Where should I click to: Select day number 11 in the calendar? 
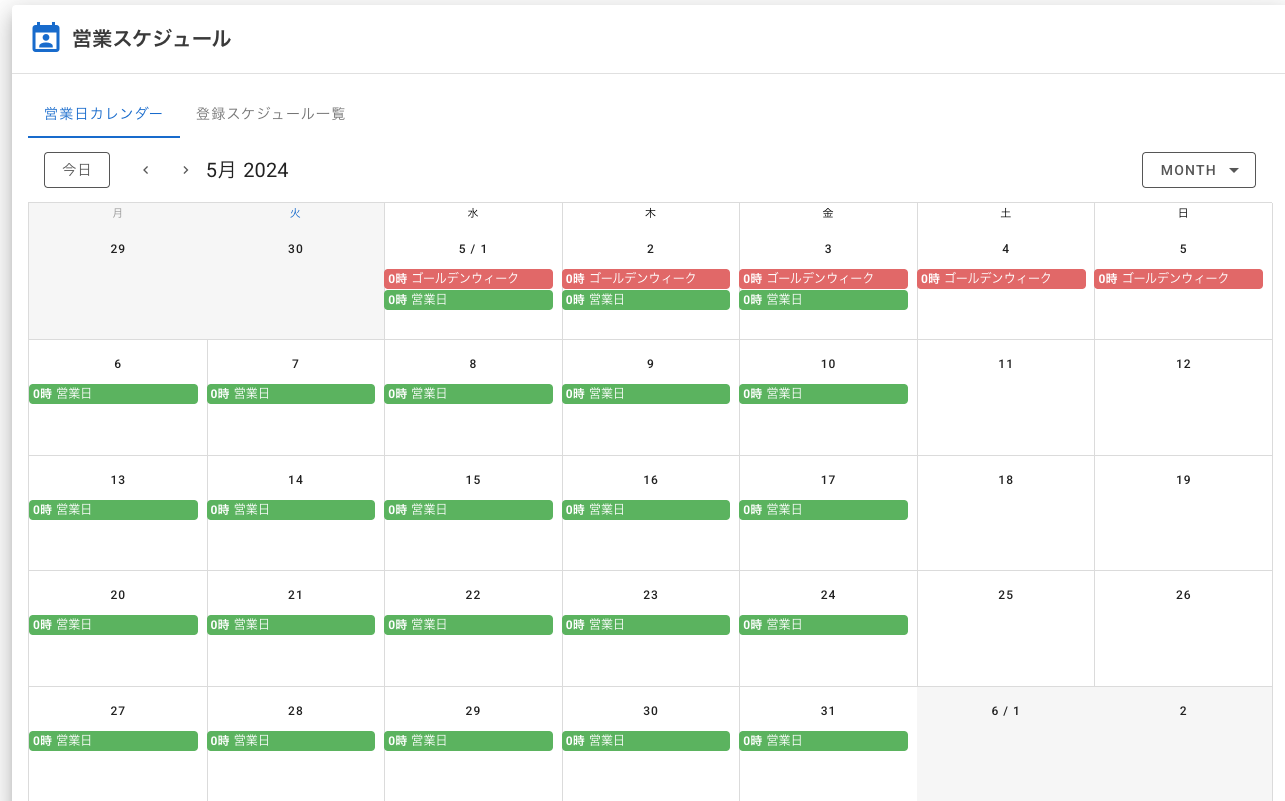tap(1006, 364)
